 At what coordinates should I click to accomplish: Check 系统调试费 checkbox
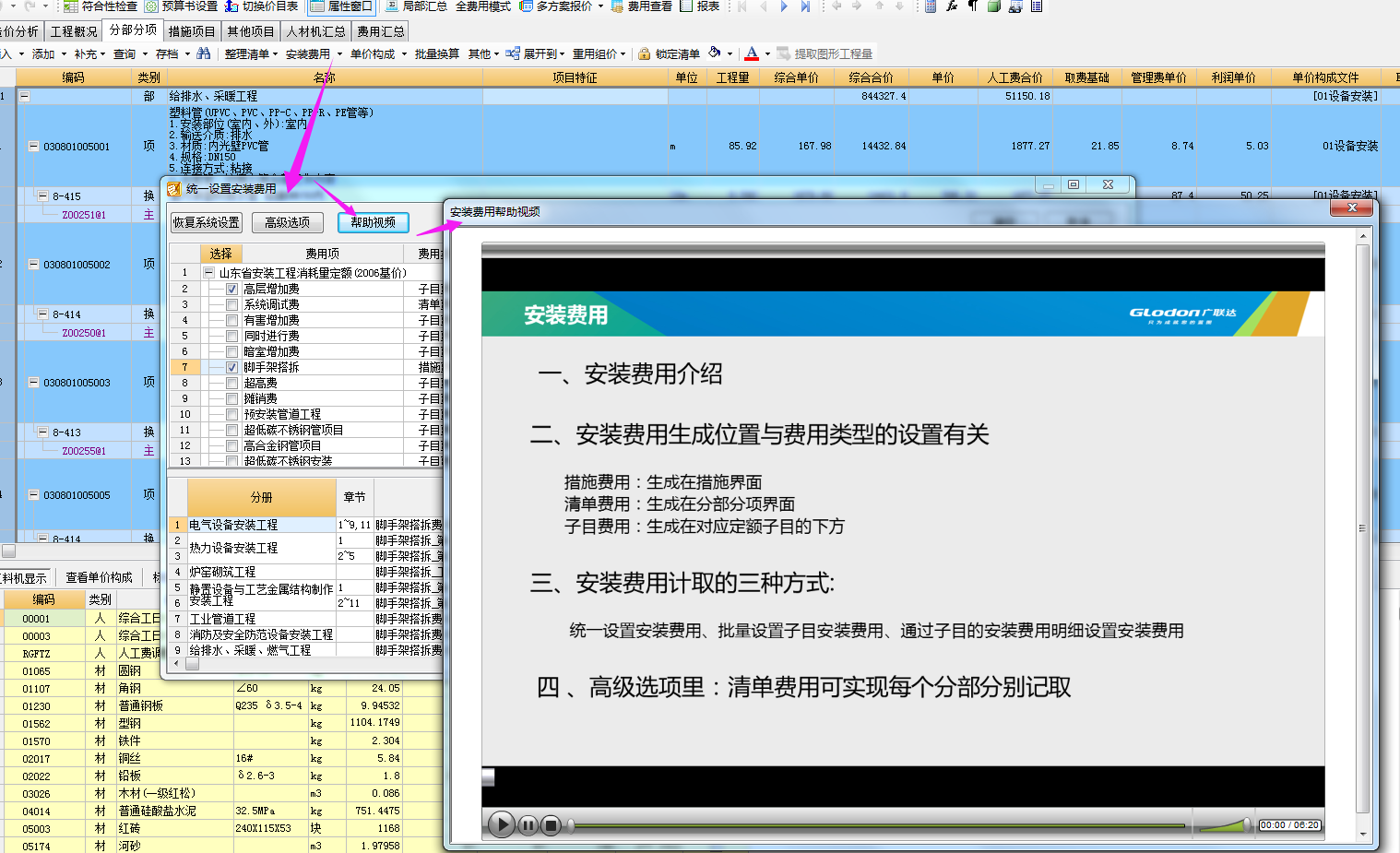pos(232,304)
